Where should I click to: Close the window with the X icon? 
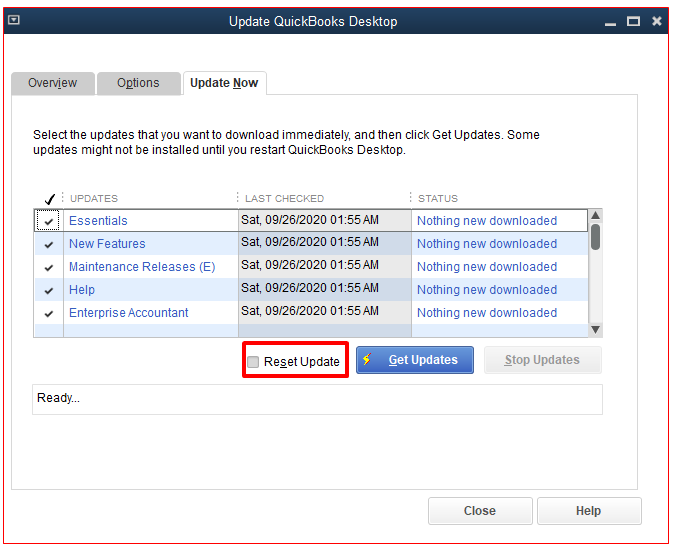[656, 21]
